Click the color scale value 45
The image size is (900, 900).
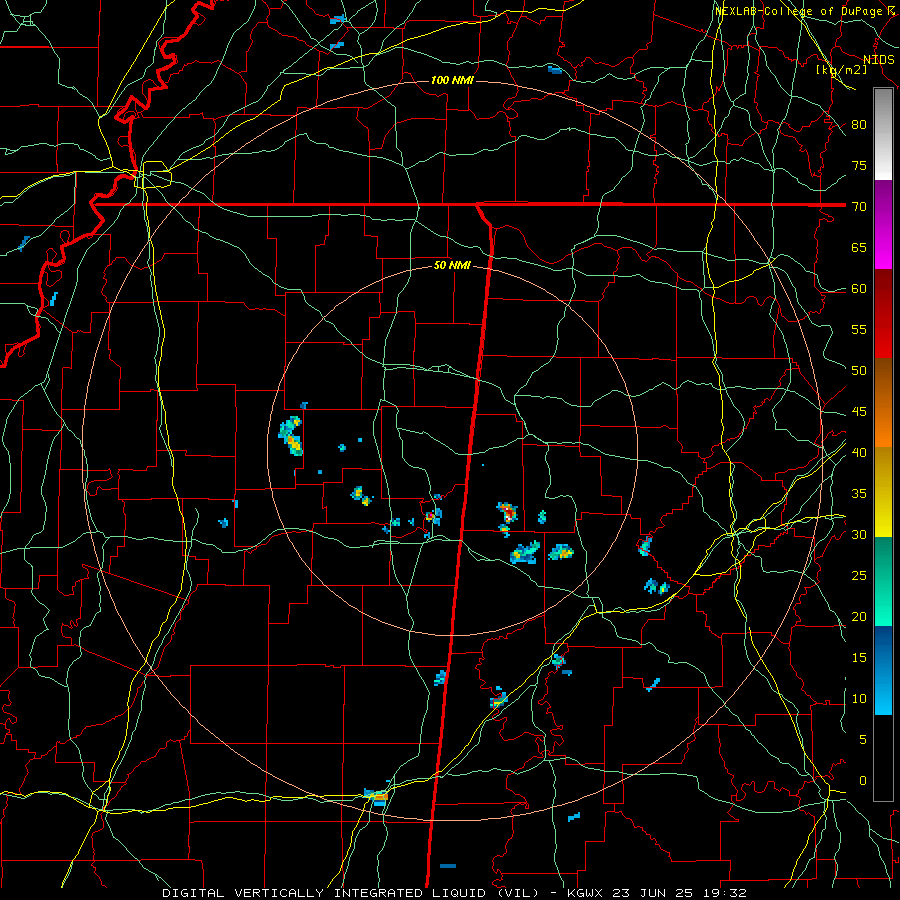pyautogui.click(x=859, y=412)
